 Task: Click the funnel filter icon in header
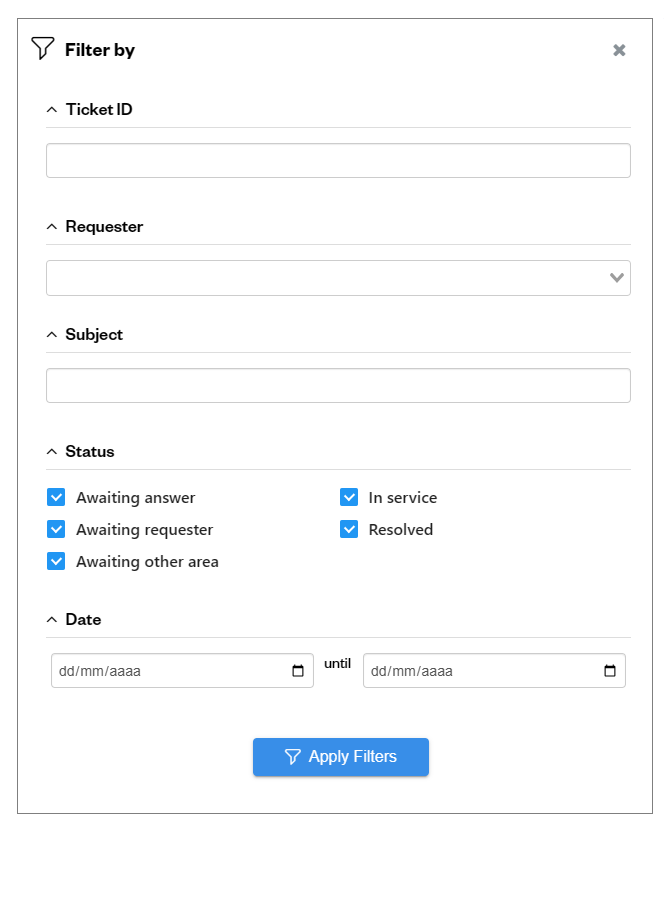coord(42,48)
